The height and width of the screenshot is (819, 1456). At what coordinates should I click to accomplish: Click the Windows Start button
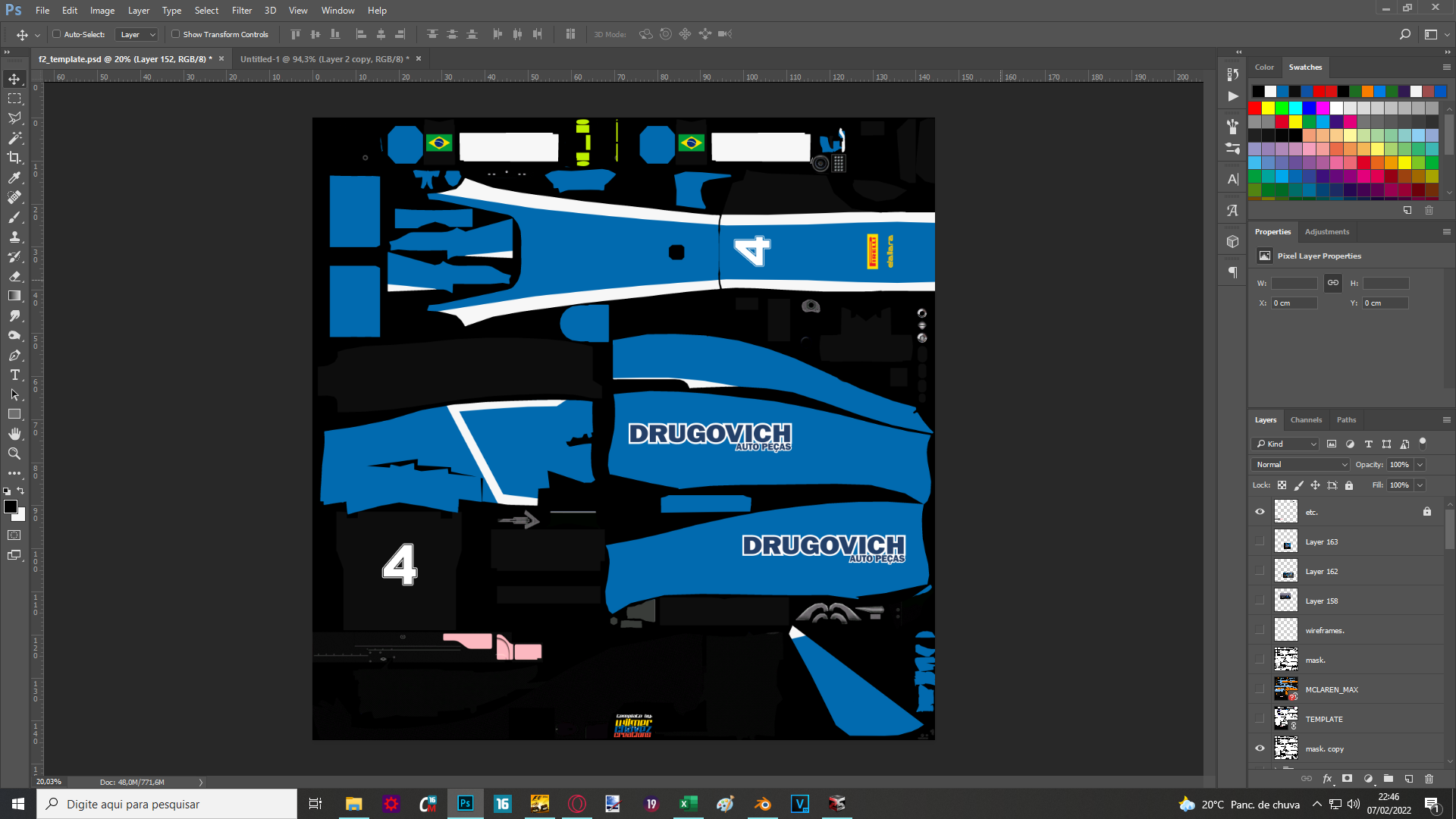click(x=18, y=804)
